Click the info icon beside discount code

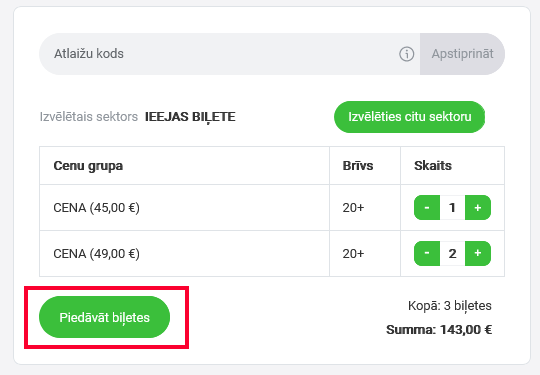[x=406, y=54]
